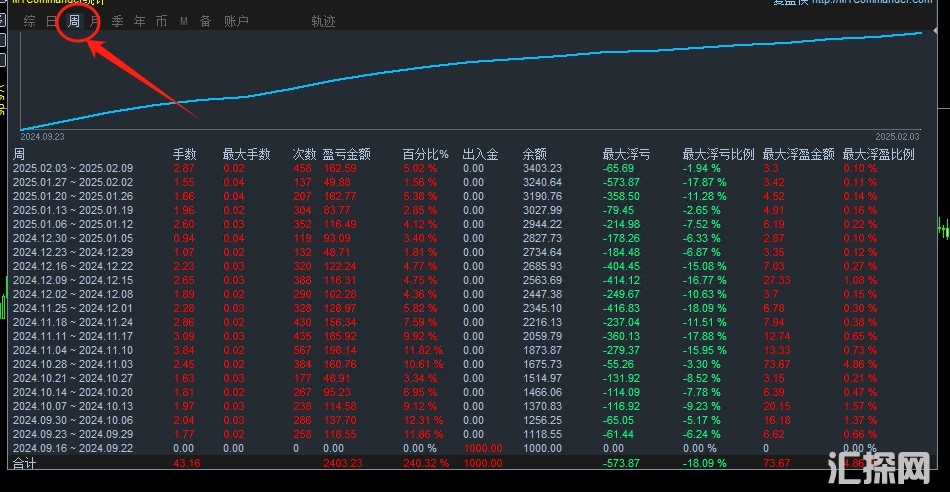The height and width of the screenshot is (492, 950).
Task: Click the M tab
Action: [x=184, y=21]
